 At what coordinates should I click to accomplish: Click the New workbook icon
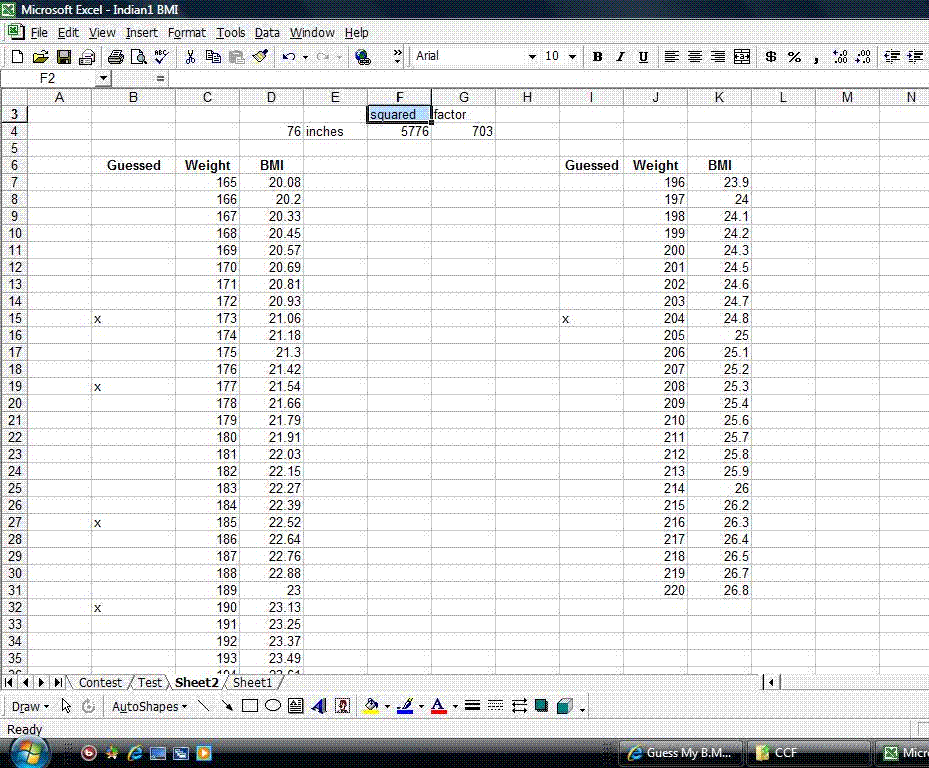tap(17, 57)
